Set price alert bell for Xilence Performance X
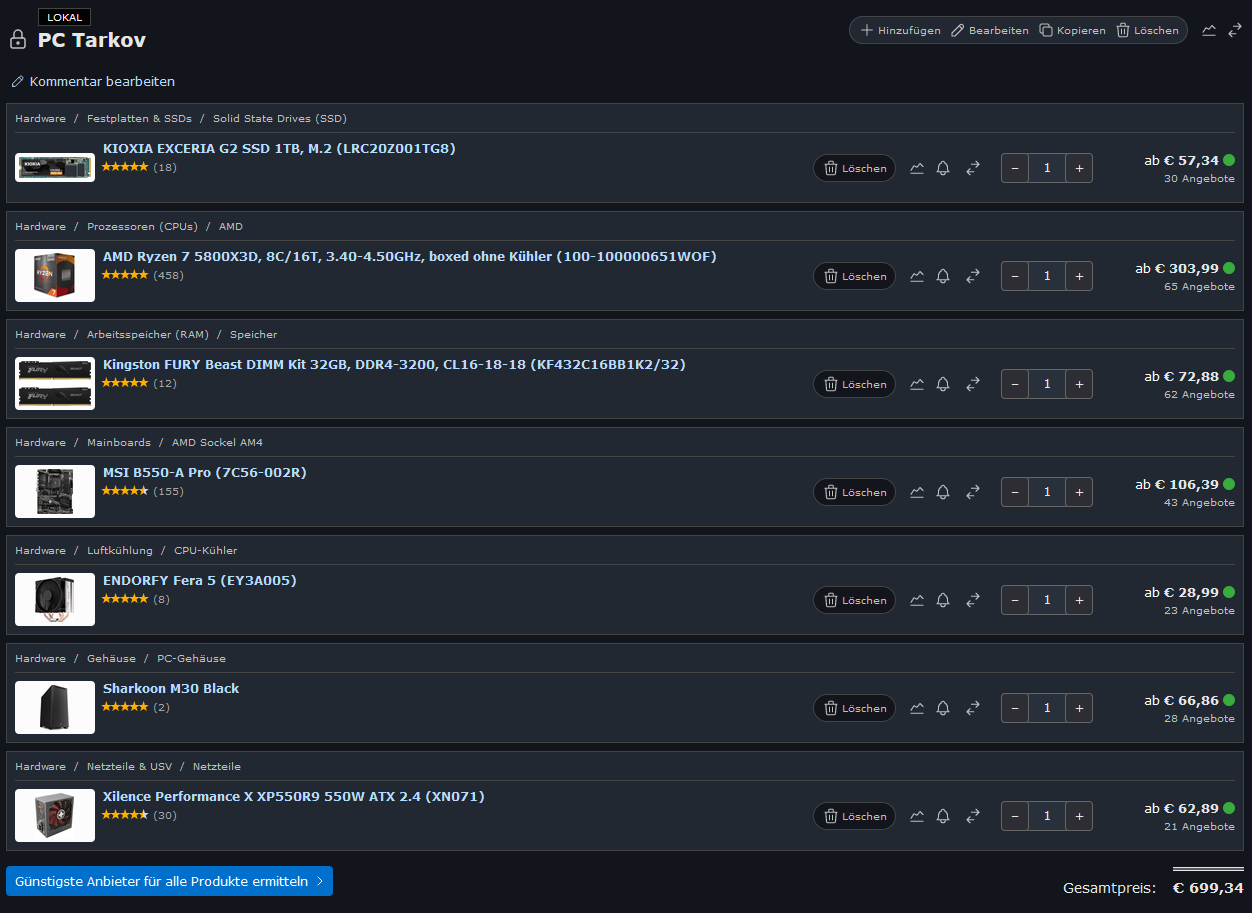This screenshot has height=913, width=1252. click(943, 816)
